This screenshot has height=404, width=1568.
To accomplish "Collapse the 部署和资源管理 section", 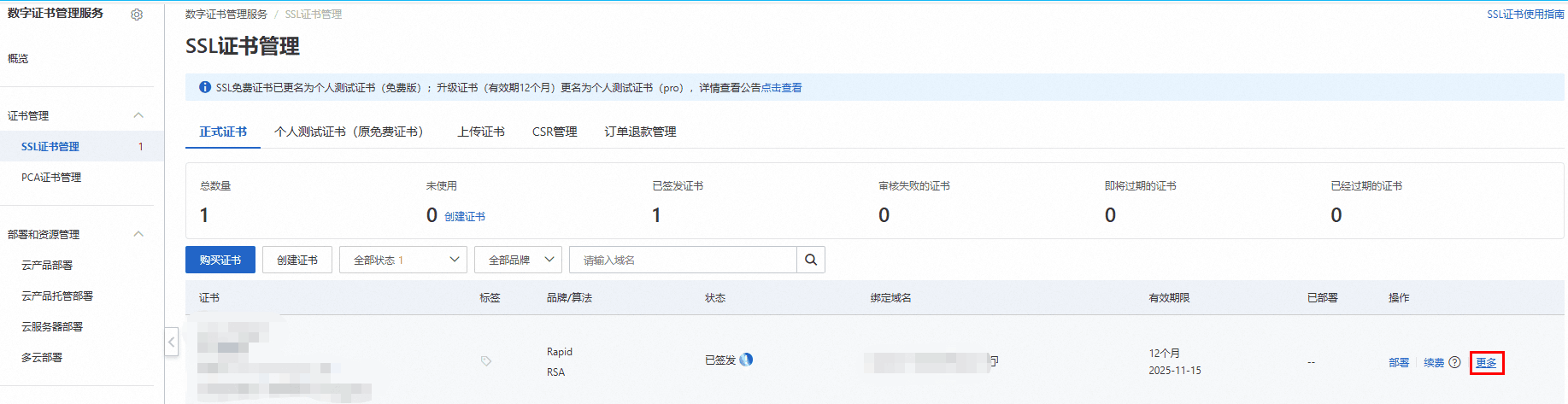I will coord(138,234).
